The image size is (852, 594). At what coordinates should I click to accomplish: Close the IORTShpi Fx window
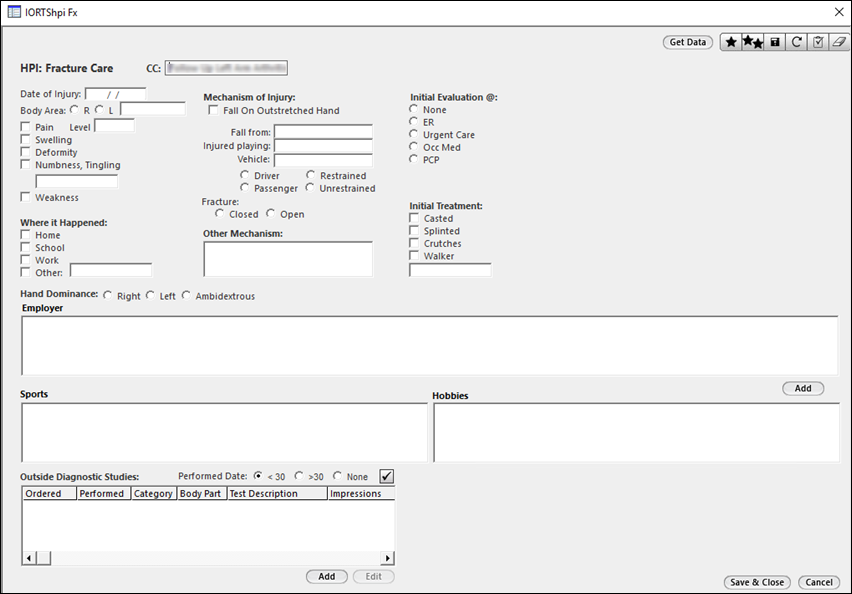point(839,12)
